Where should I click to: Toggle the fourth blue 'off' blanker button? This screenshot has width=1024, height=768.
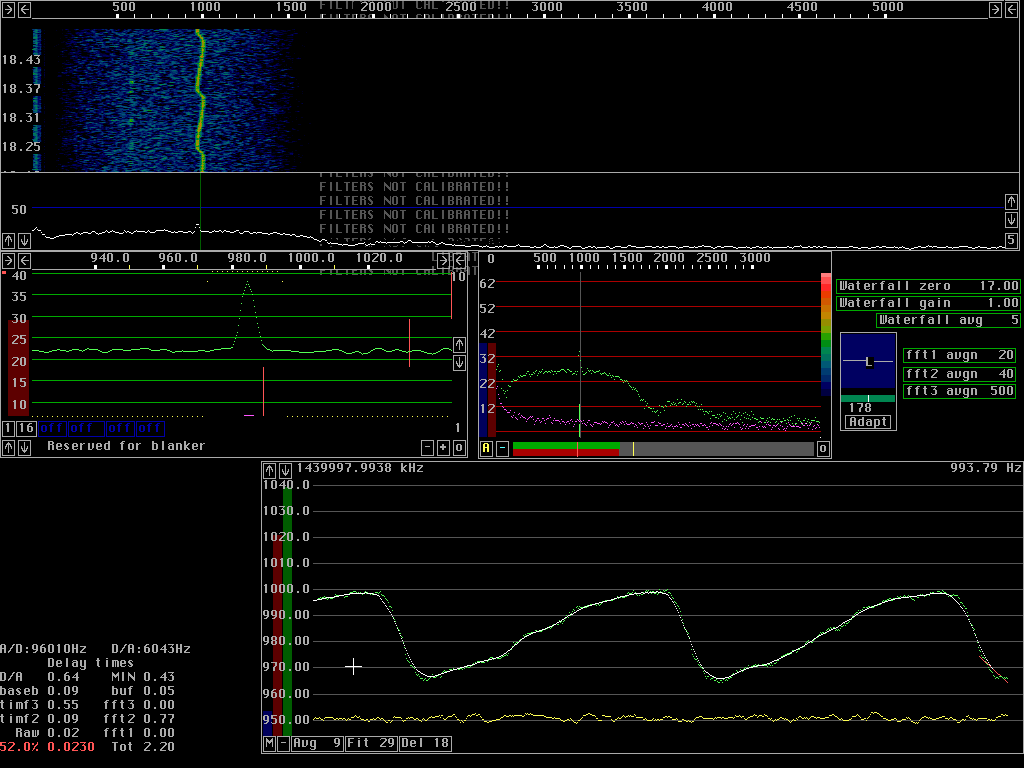(x=150, y=428)
